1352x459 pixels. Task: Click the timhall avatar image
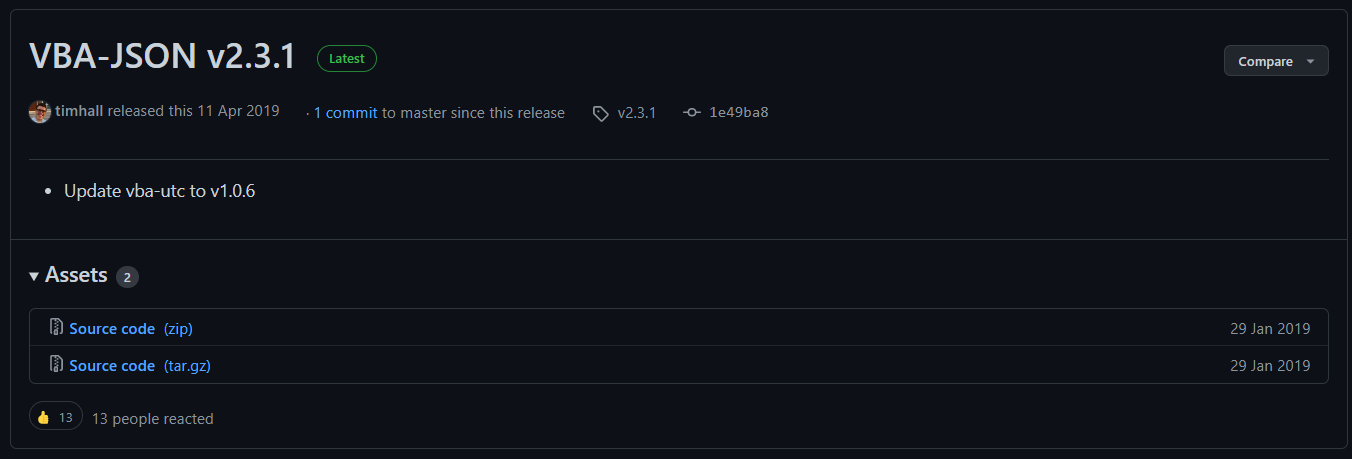click(x=40, y=112)
